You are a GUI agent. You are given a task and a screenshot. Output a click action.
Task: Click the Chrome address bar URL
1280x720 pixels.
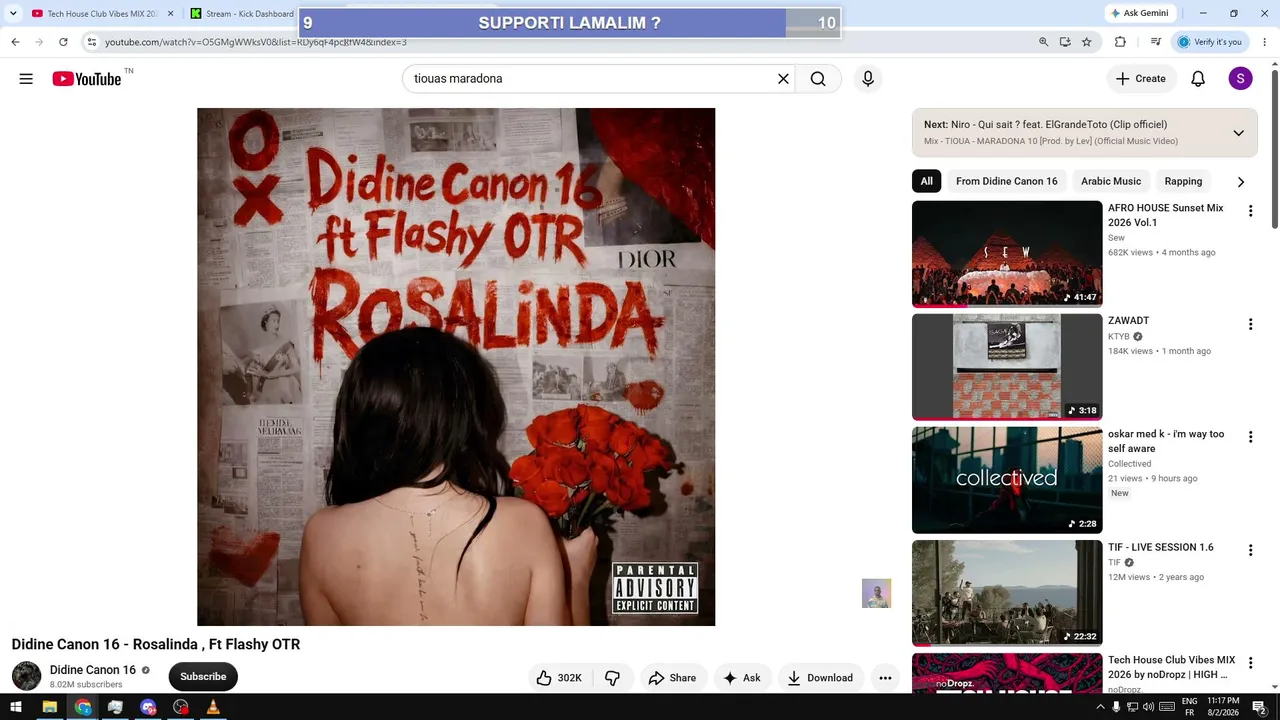click(x=256, y=42)
